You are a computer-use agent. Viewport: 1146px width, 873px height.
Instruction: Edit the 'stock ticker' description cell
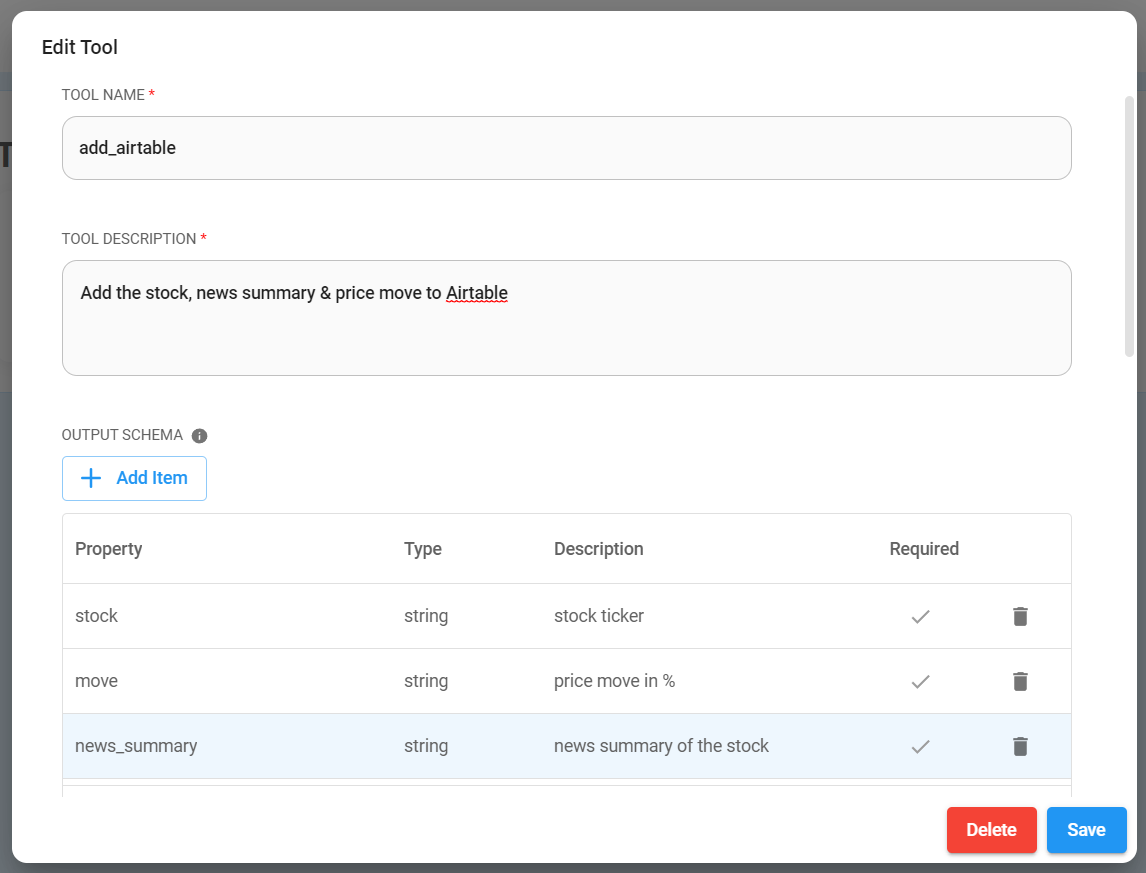click(599, 616)
